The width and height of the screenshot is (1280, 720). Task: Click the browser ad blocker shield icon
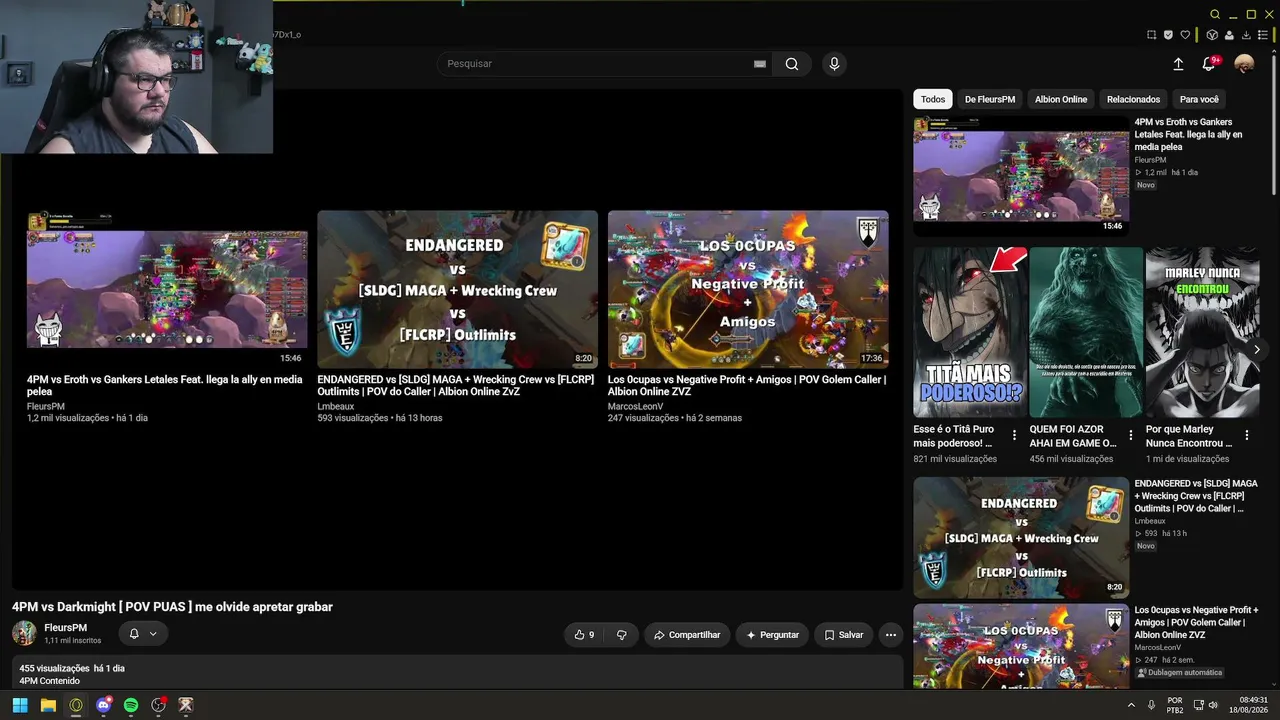(1168, 35)
